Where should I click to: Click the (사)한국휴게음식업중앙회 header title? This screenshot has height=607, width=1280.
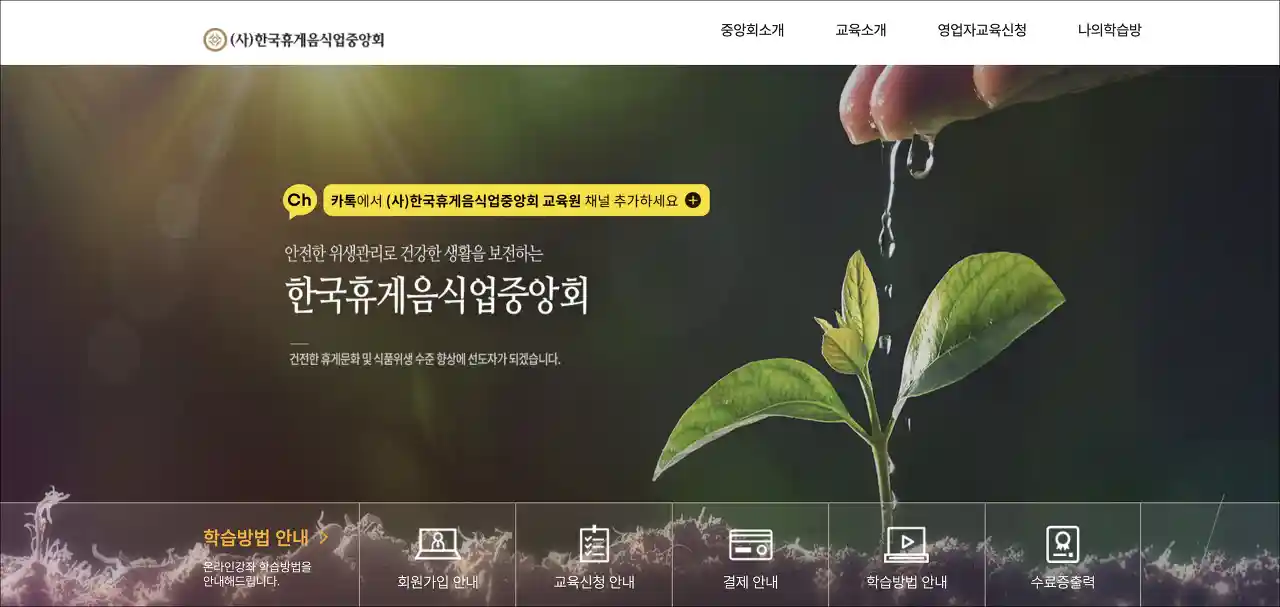tap(307, 40)
